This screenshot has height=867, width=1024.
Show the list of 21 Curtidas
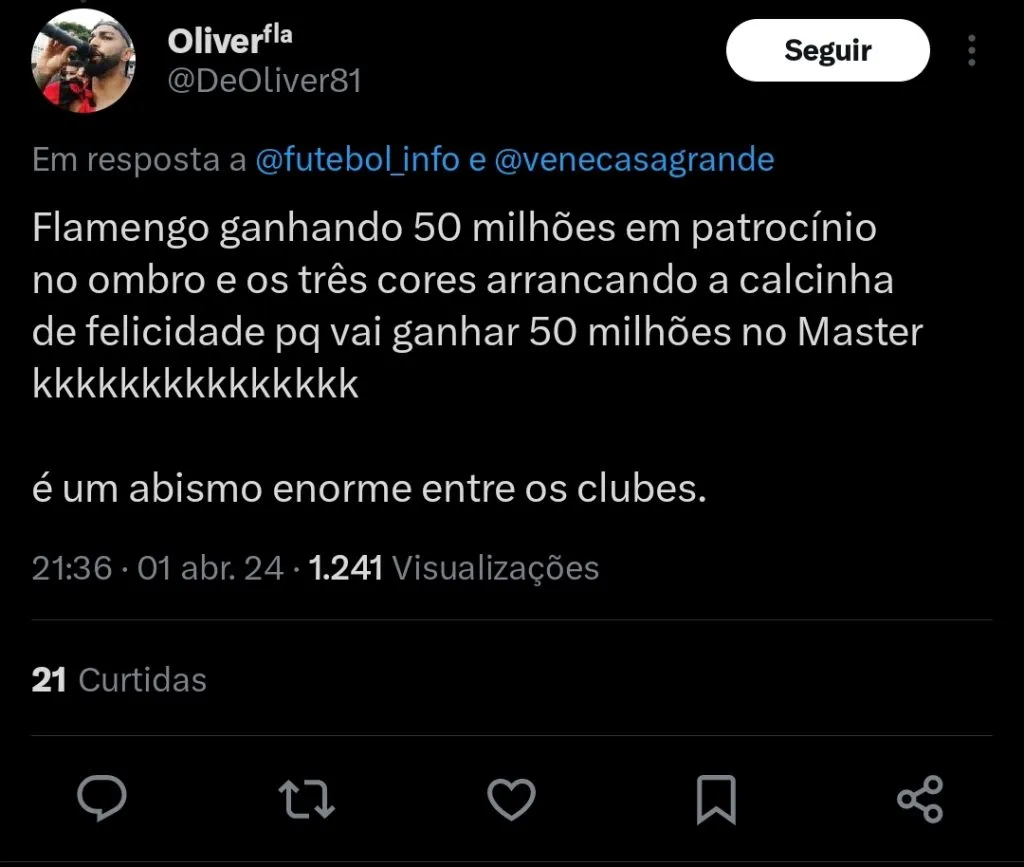tap(119, 680)
